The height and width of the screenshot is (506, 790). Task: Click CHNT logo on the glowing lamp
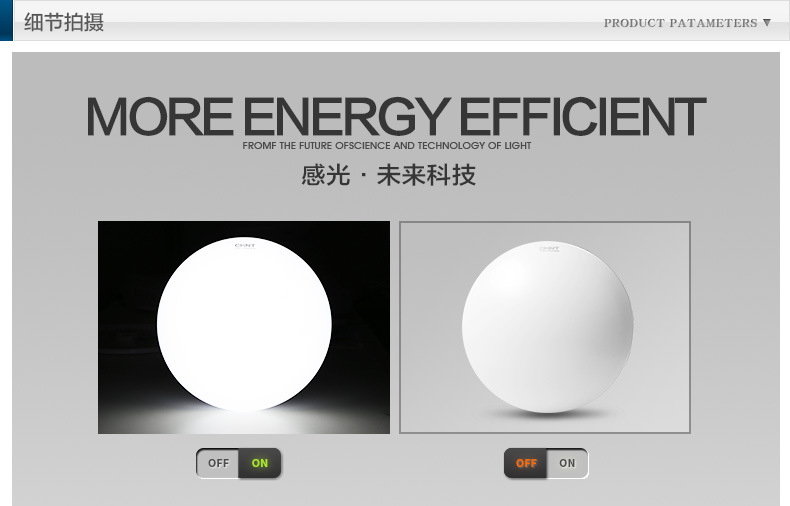245,246
